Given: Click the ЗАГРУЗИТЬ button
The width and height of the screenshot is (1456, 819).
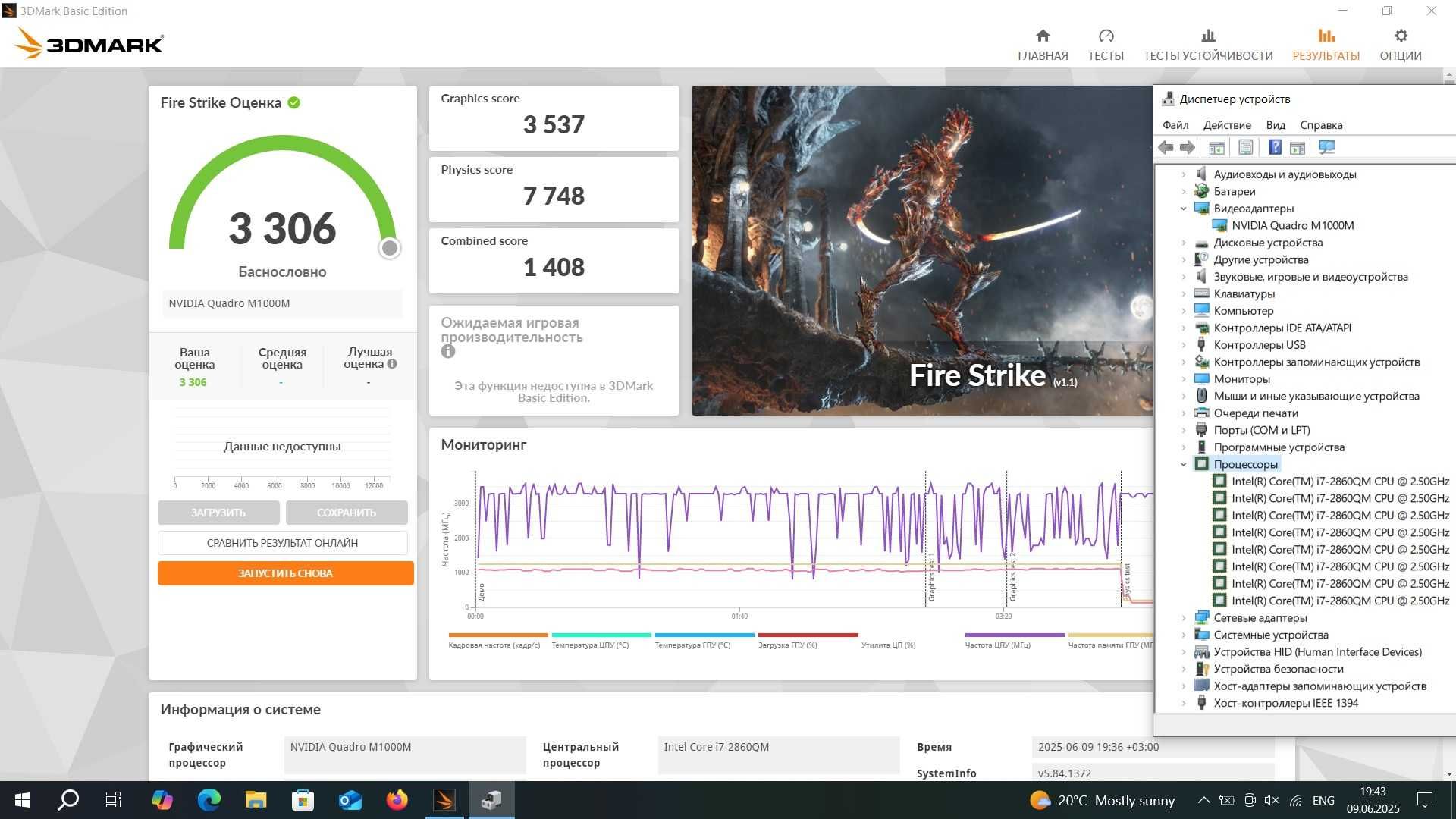Looking at the screenshot, I should point(218,513).
